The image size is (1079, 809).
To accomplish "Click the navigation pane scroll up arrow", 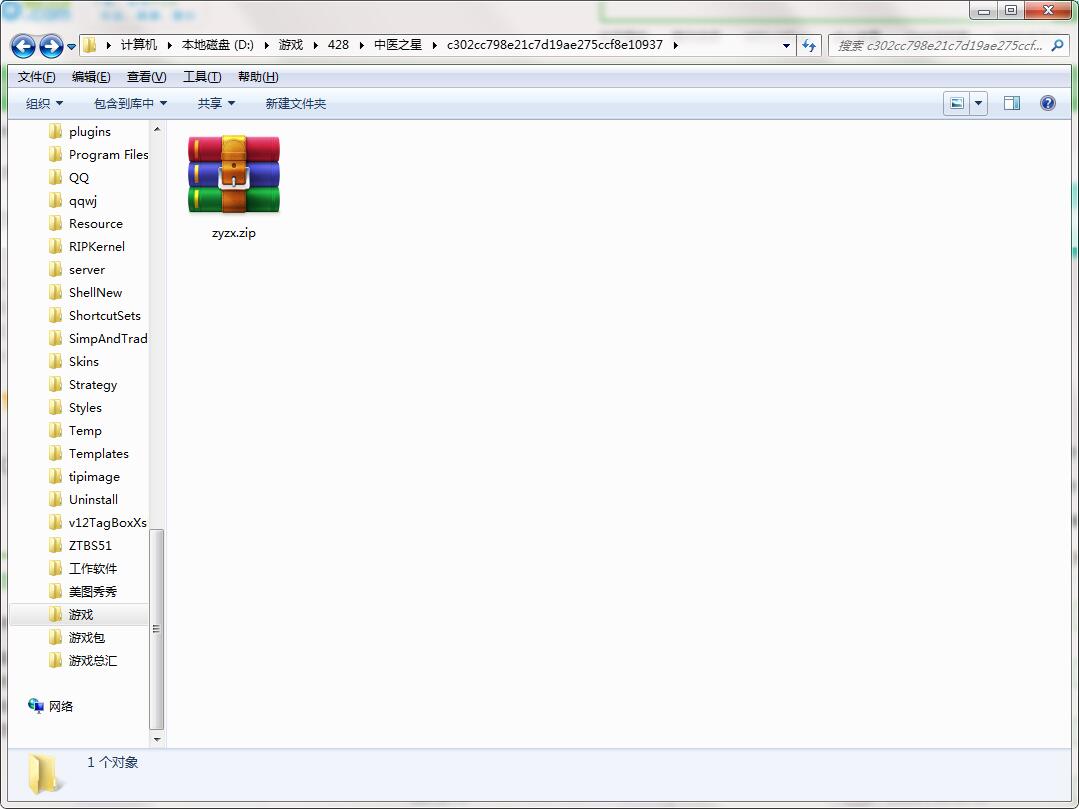I will point(157,129).
